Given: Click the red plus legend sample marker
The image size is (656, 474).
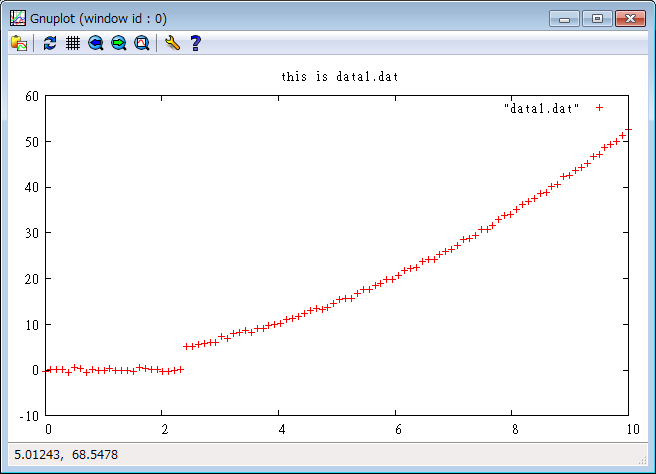Looking at the screenshot, I should (600, 107).
